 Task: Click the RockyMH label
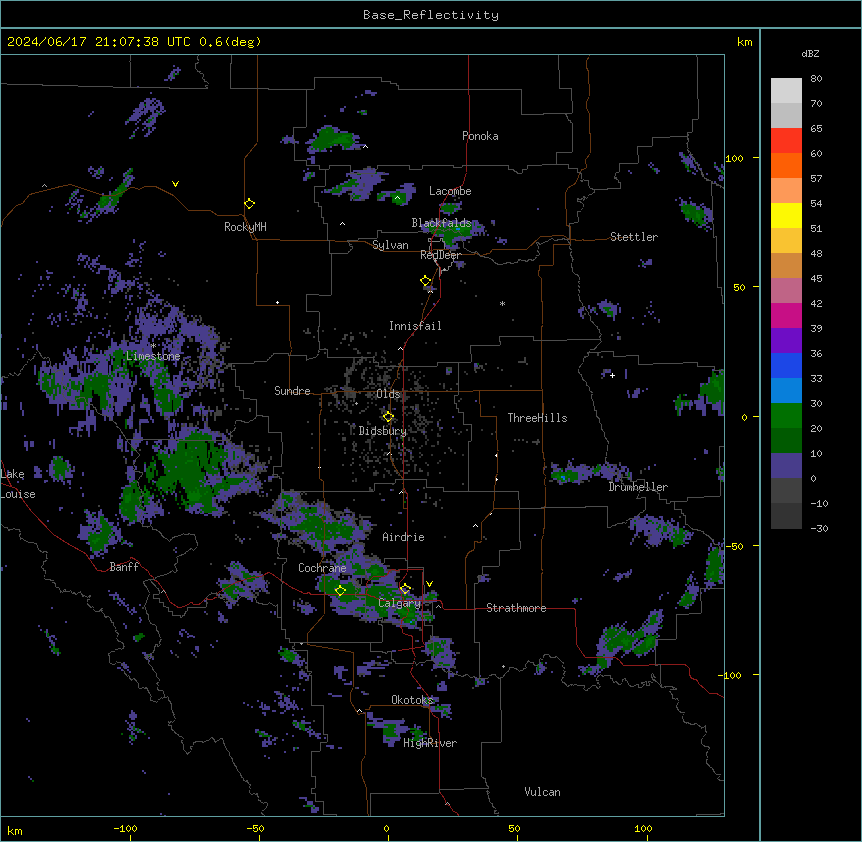[x=245, y=227]
